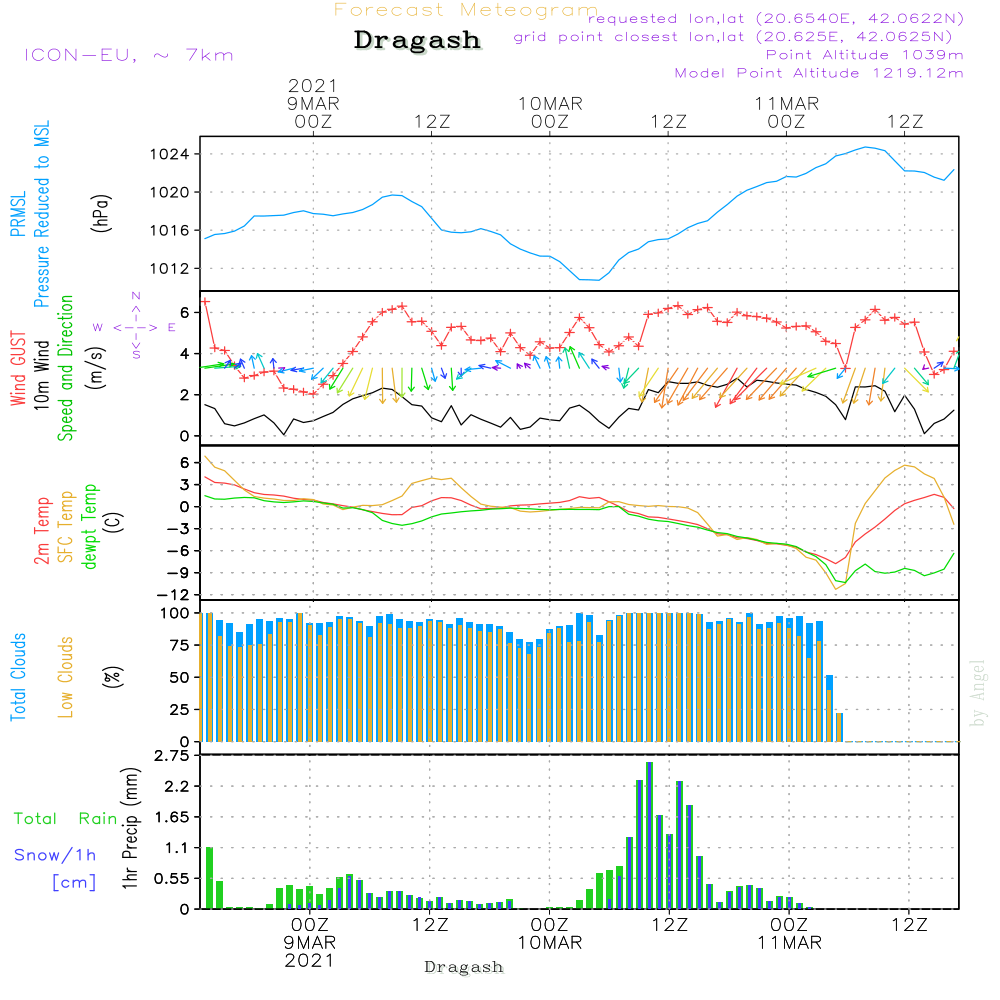The width and height of the screenshot is (1000, 1000).
Task: Click the '[cm]' snow unit label
Action: point(74,883)
